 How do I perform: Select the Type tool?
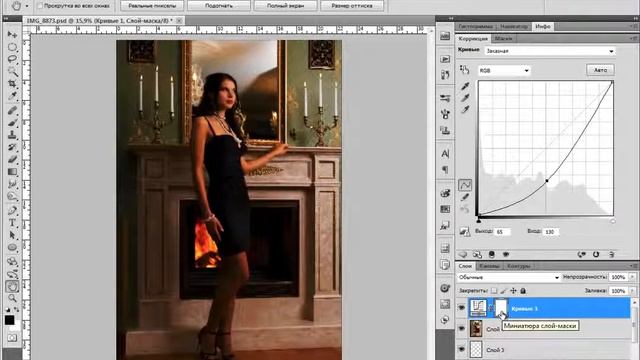click(x=12, y=223)
